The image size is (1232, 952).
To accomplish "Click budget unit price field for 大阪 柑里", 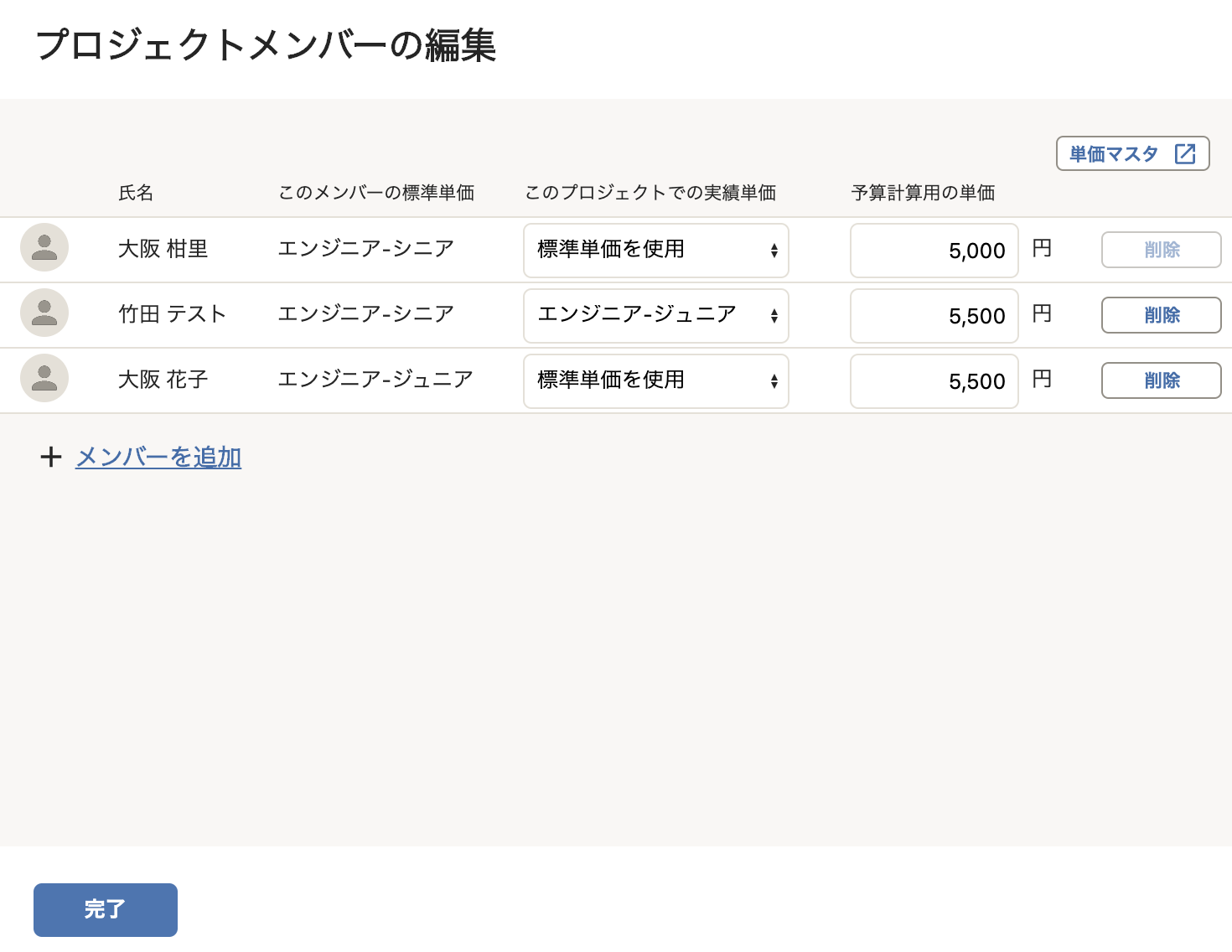I will click(934, 250).
